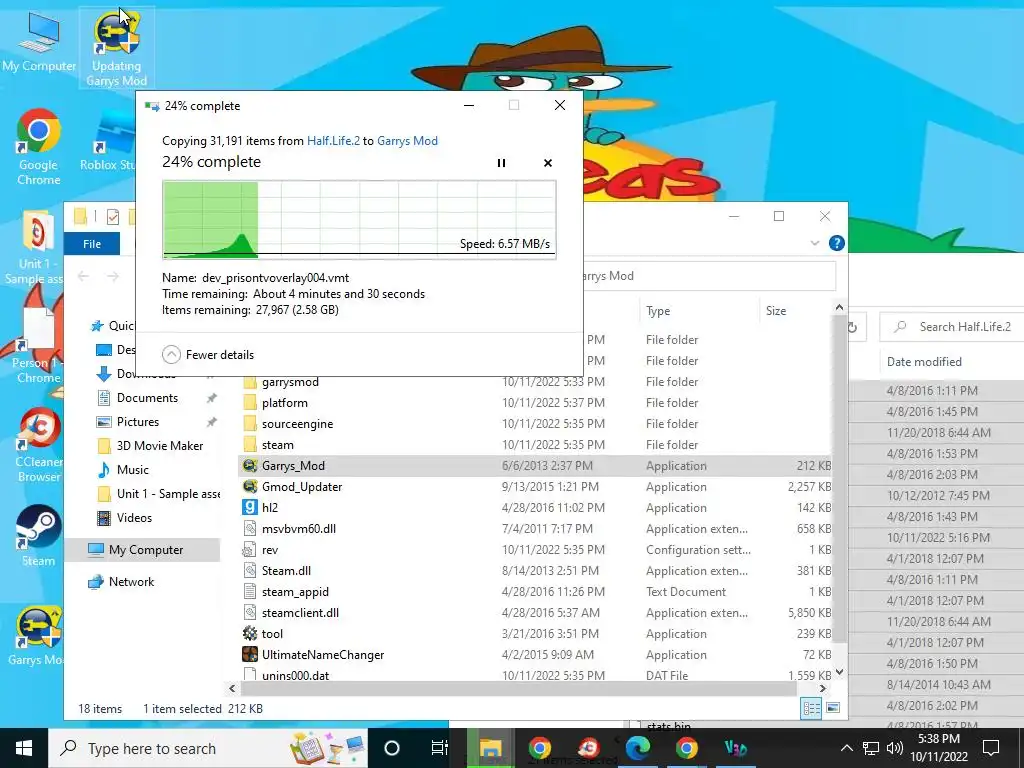Click the tool application gear icon
Viewport: 1024px width, 768px height.
[249, 633]
